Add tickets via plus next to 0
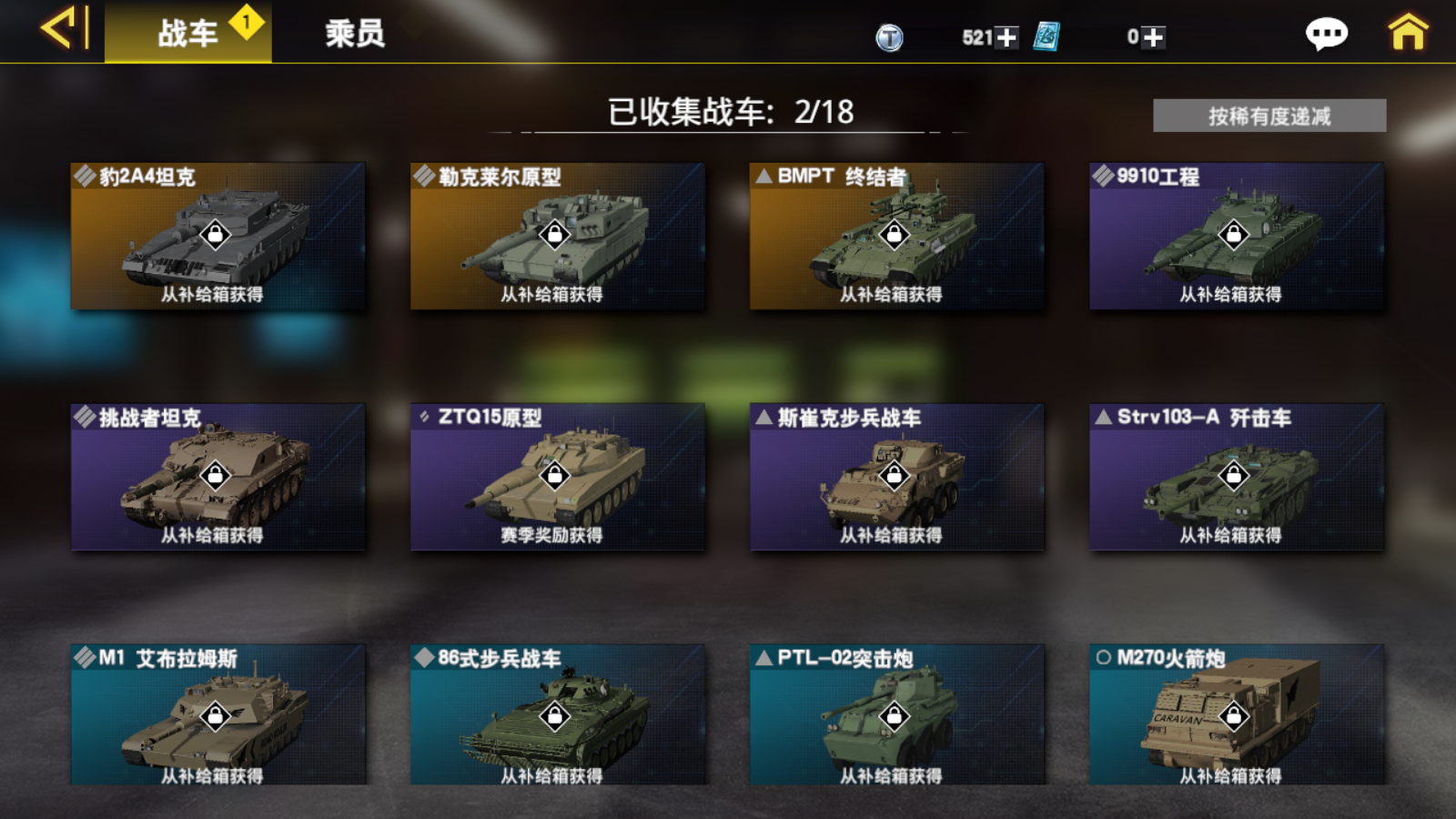The image size is (1456, 819). point(1153,37)
